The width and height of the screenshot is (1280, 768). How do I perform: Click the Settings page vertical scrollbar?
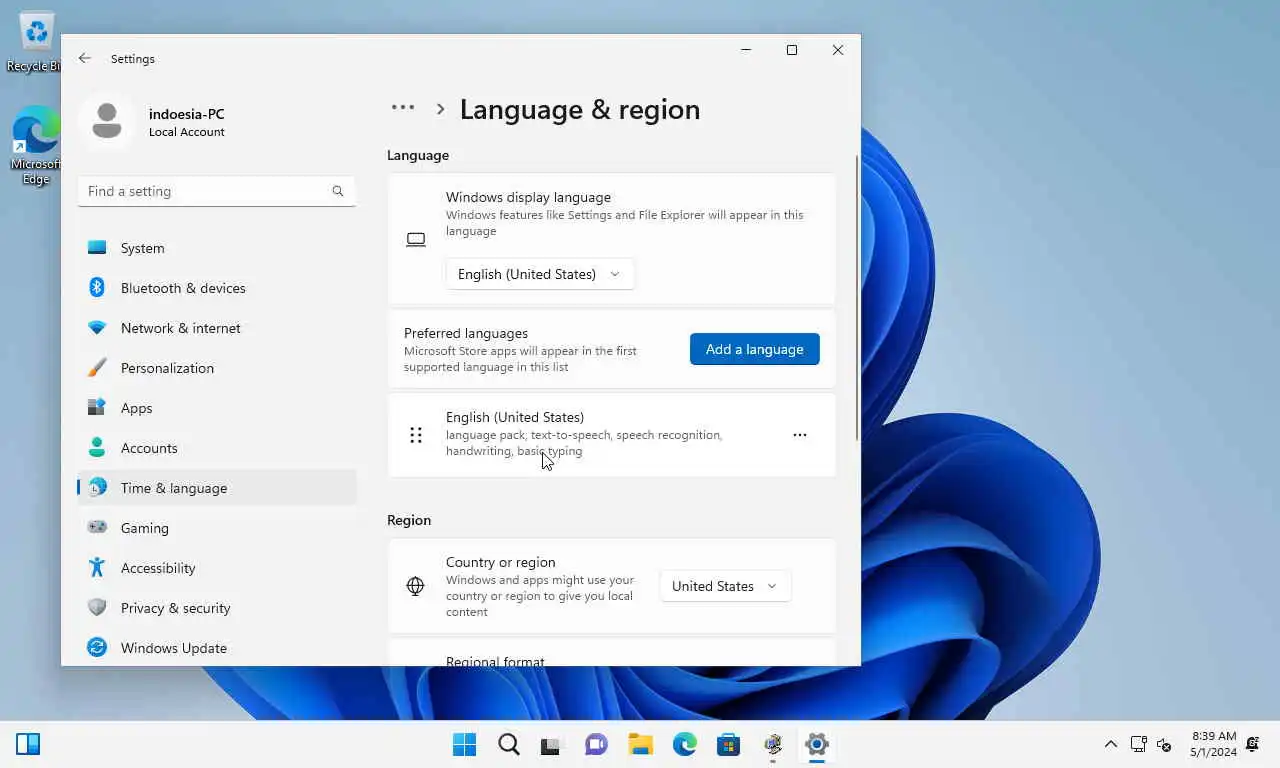click(x=857, y=297)
